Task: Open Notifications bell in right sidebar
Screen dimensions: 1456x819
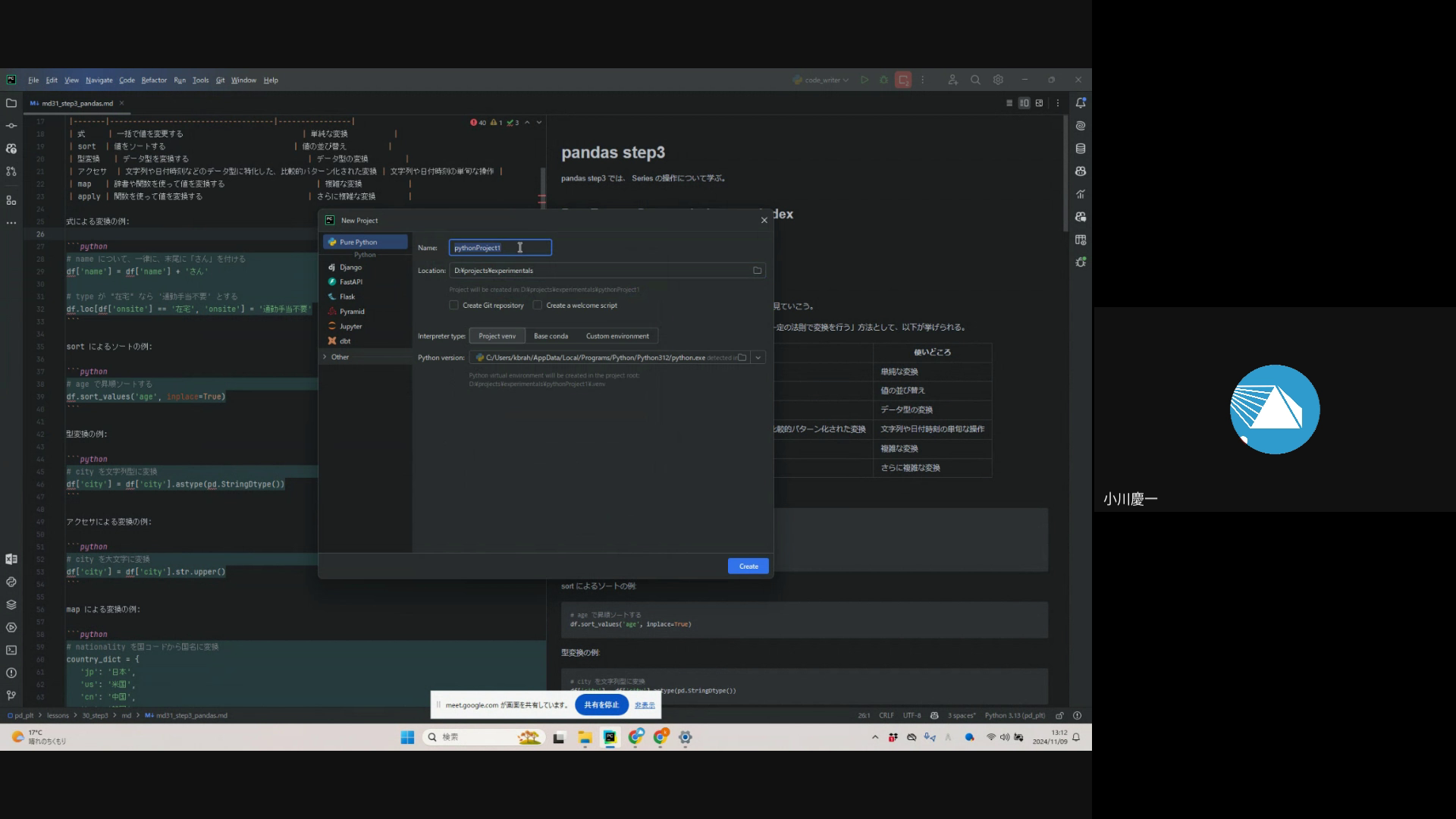Action: [1081, 103]
